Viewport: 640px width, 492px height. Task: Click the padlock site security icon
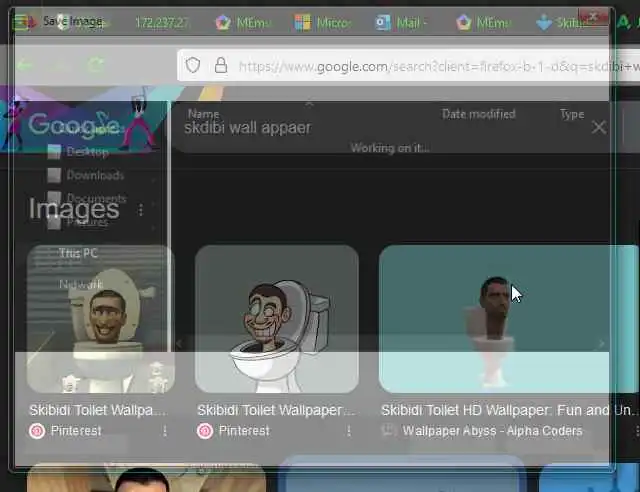[x=221, y=65]
